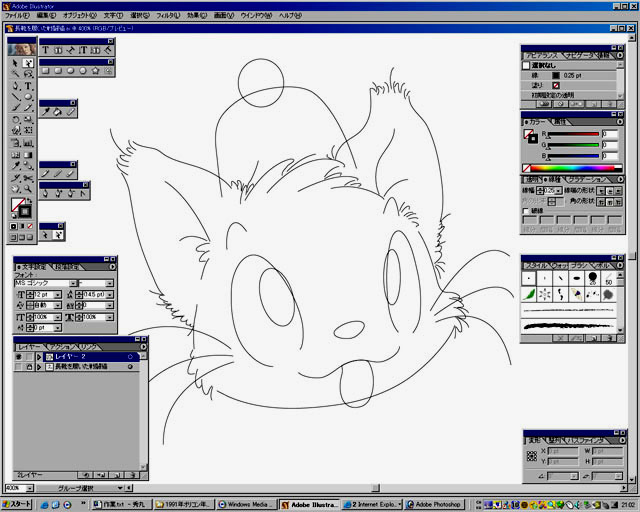Expand レイヤー 2 layer triangle
This screenshot has height=512, width=640.
tap(39, 357)
